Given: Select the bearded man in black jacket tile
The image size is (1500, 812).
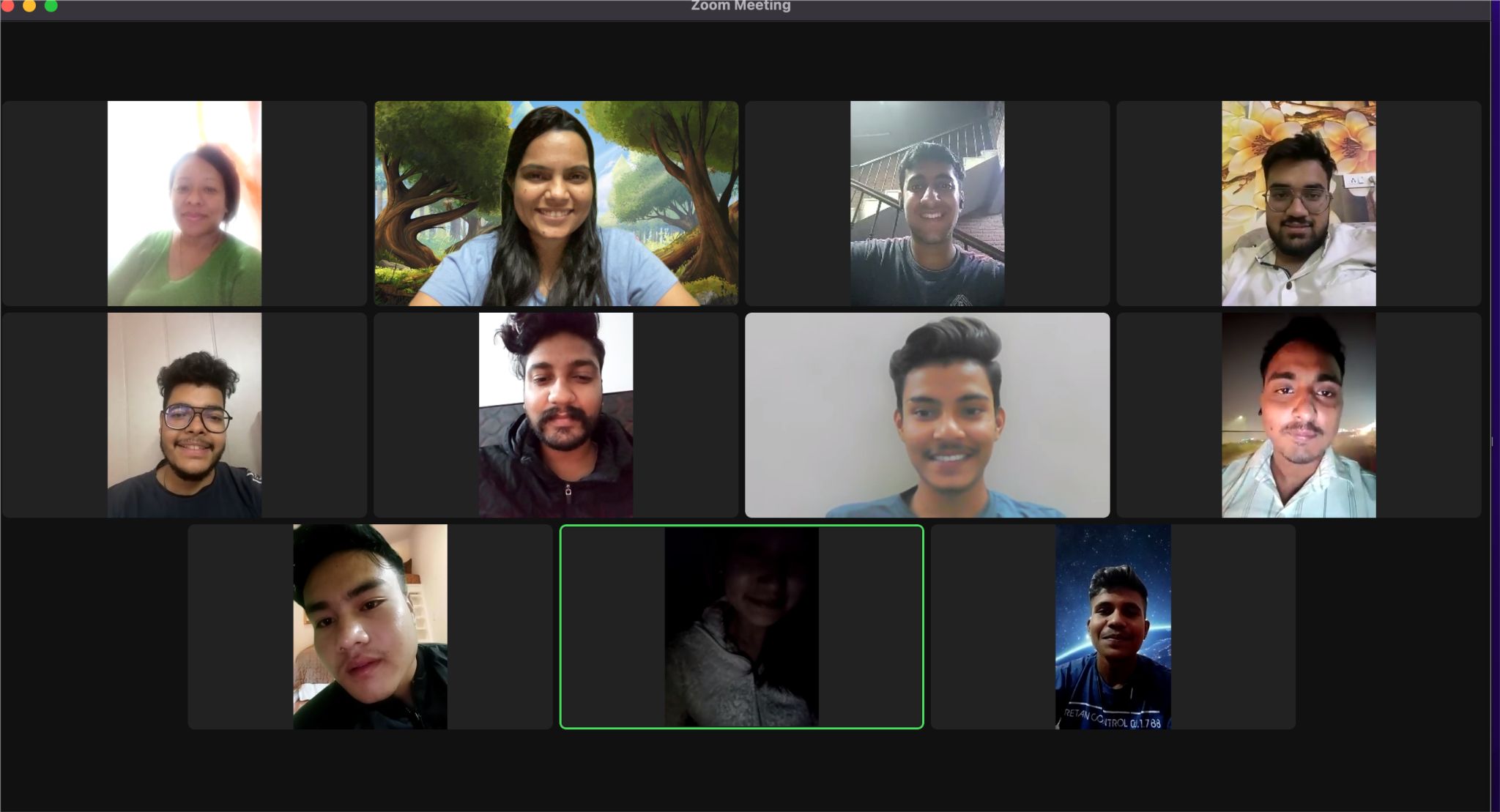Looking at the screenshot, I should (557, 415).
